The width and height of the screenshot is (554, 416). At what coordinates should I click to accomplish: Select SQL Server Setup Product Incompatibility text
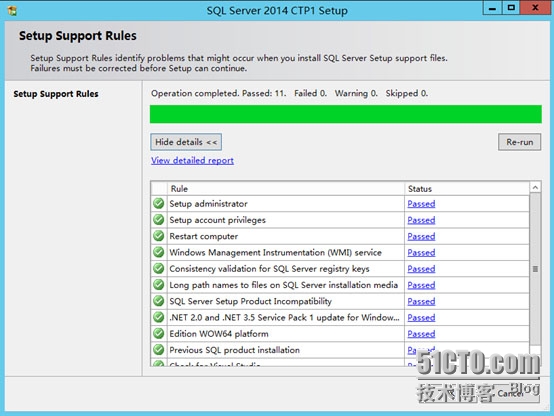[251, 301]
